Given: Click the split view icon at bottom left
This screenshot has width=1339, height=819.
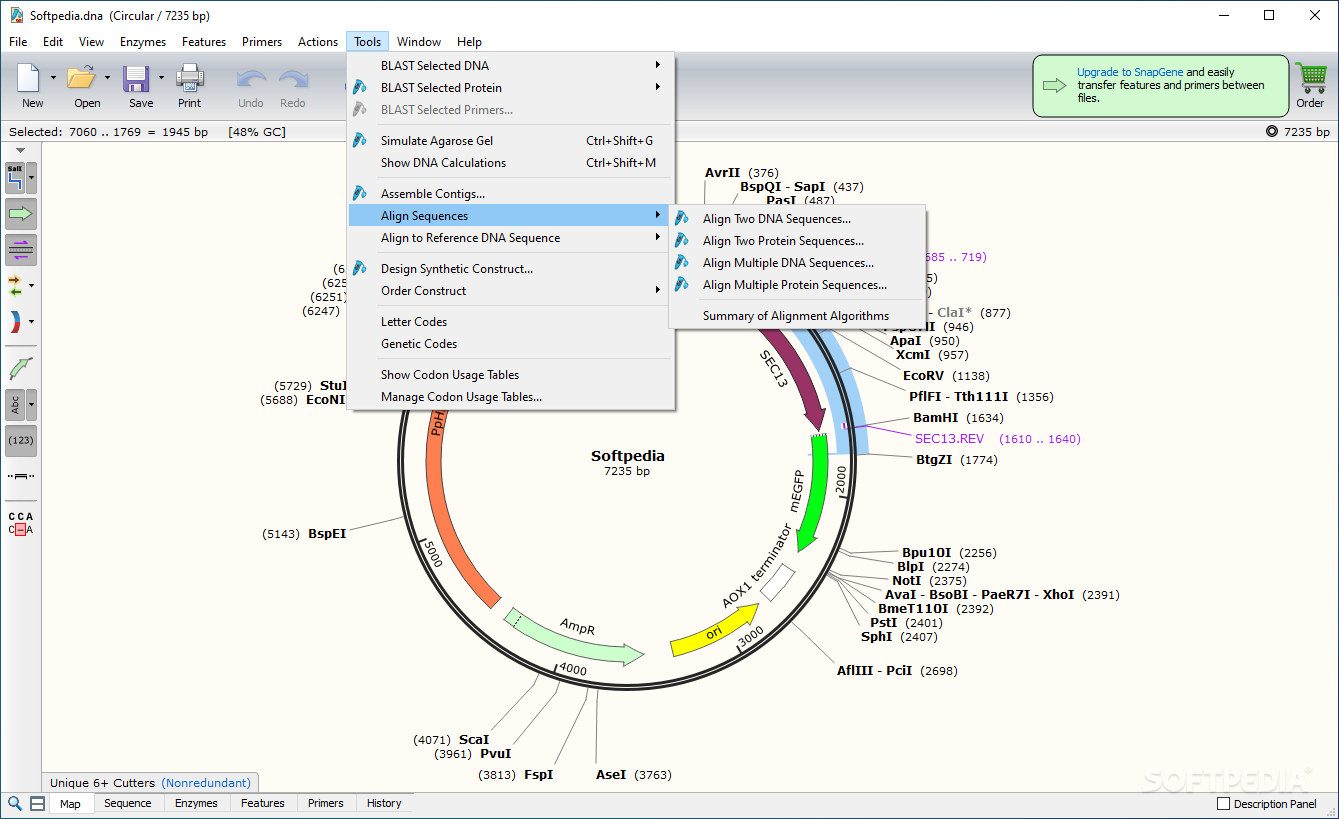Looking at the screenshot, I should (37, 803).
